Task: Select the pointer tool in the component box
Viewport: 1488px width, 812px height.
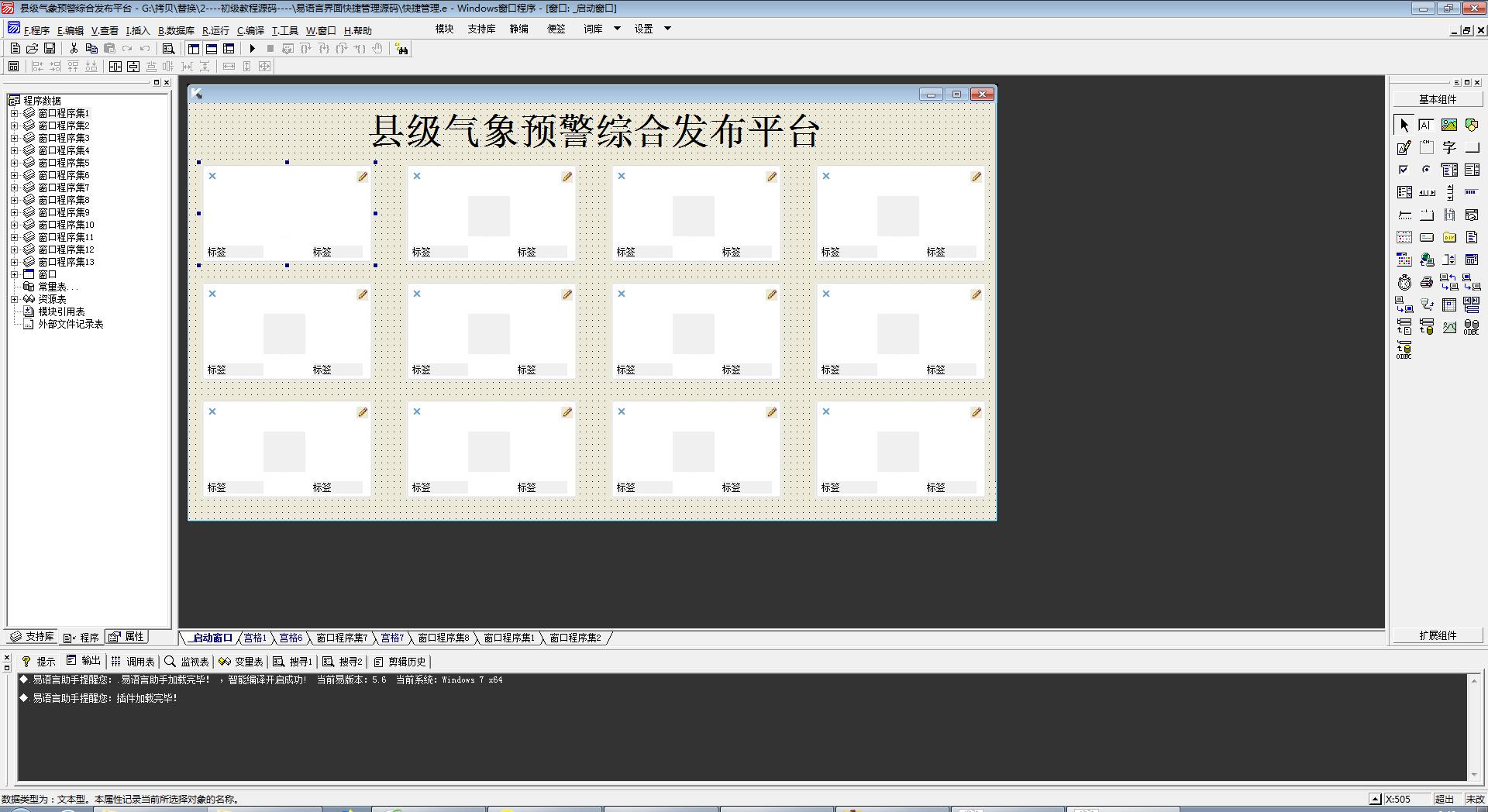Action: click(x=1404, y=125)
